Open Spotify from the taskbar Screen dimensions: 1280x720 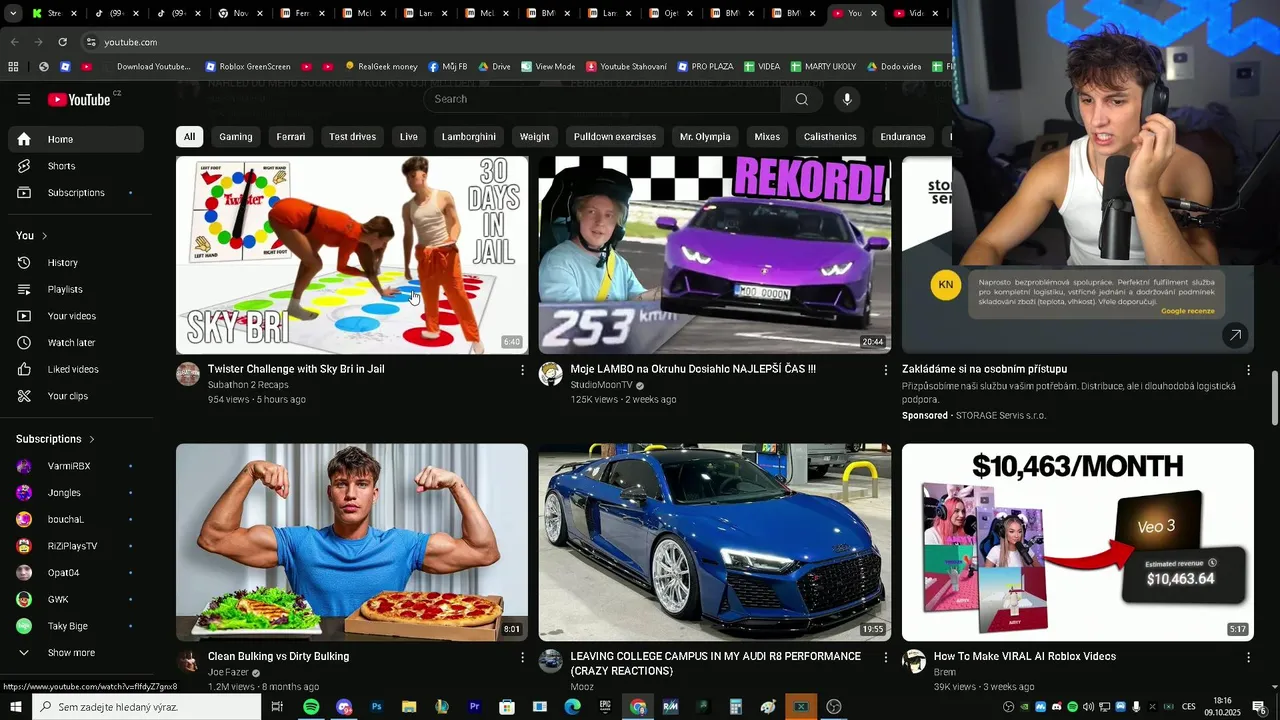coord(311,707)
